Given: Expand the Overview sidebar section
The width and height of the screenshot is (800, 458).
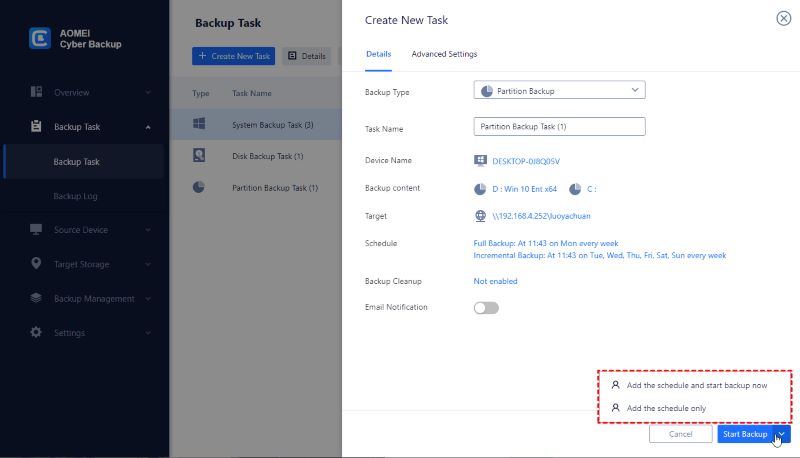Looking at the screenshot, I should coord(148,92).
